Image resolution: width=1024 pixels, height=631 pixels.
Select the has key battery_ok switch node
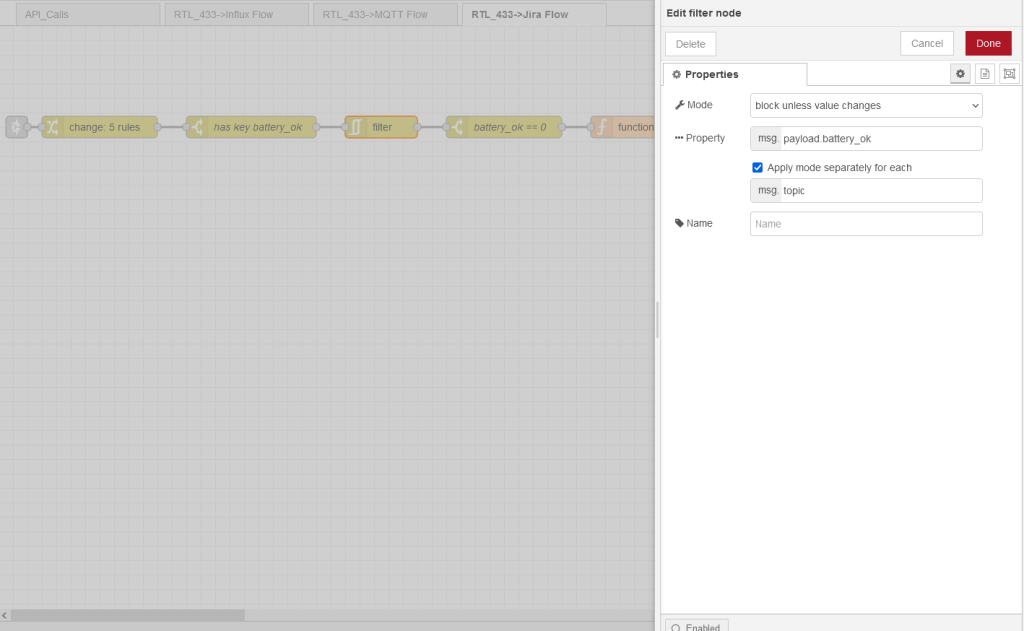tap(251, 127)
